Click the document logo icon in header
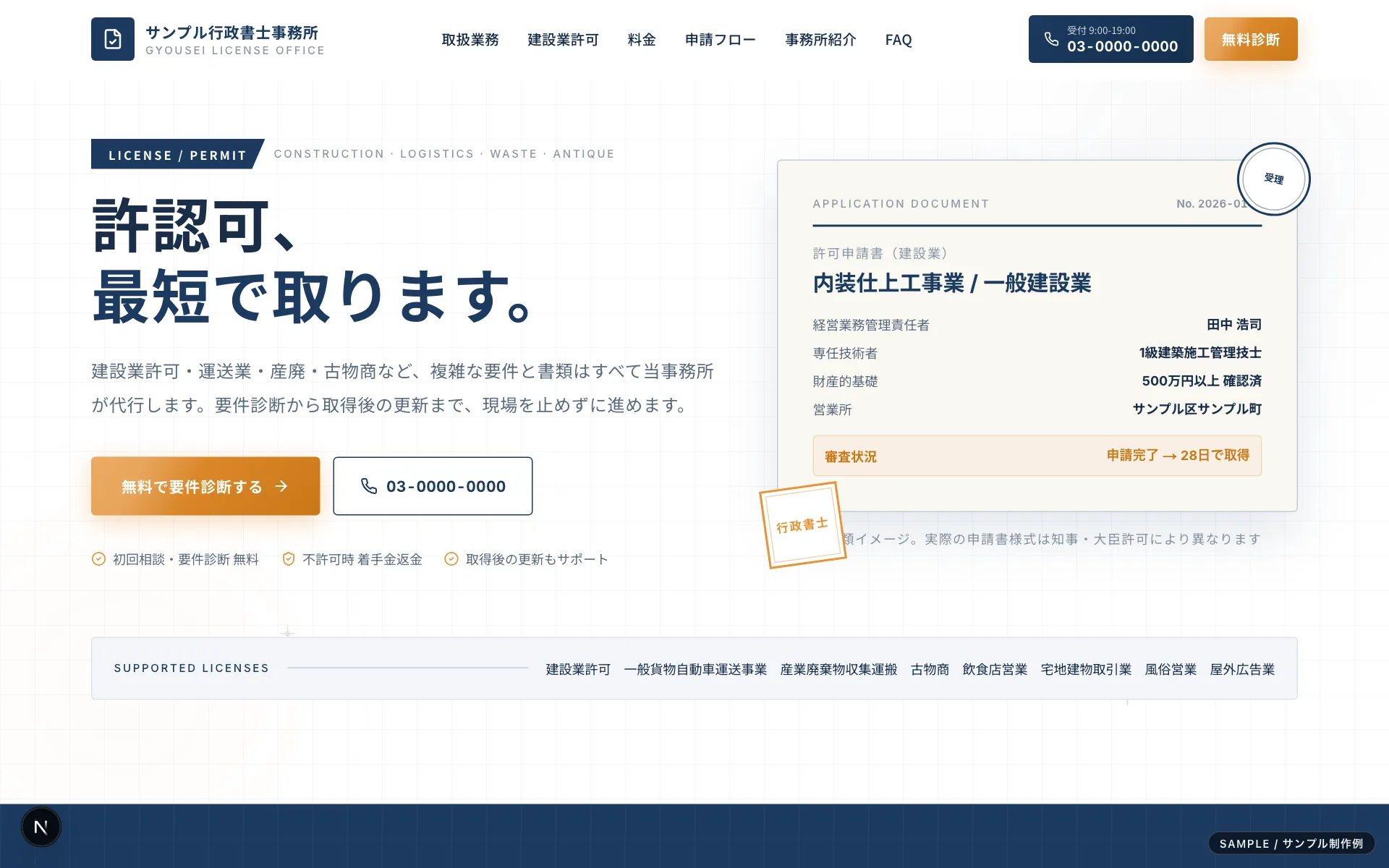The image size is (1389, 868). 112,39
